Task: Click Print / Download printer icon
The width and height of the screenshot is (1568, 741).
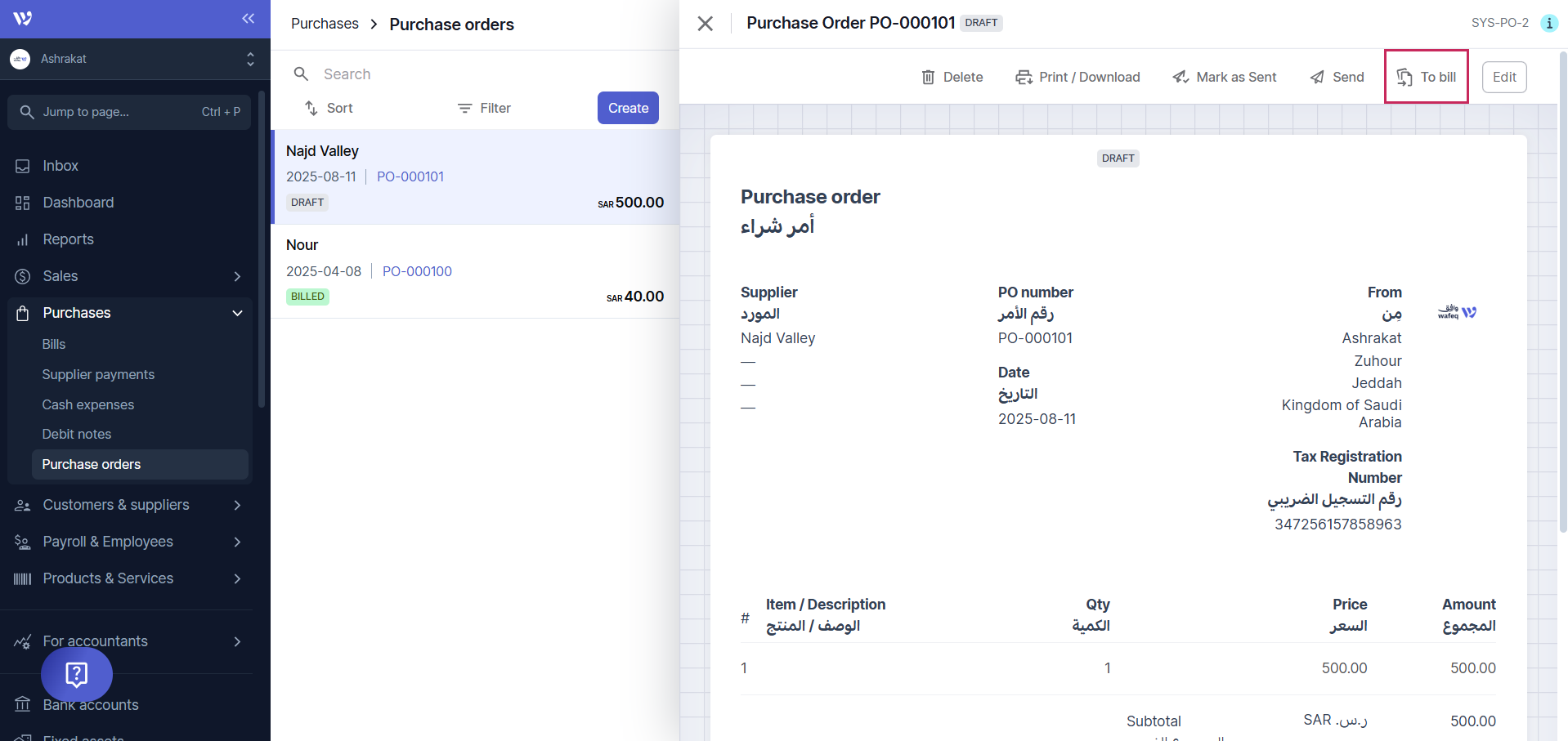Action: (x=1024, y=77)
